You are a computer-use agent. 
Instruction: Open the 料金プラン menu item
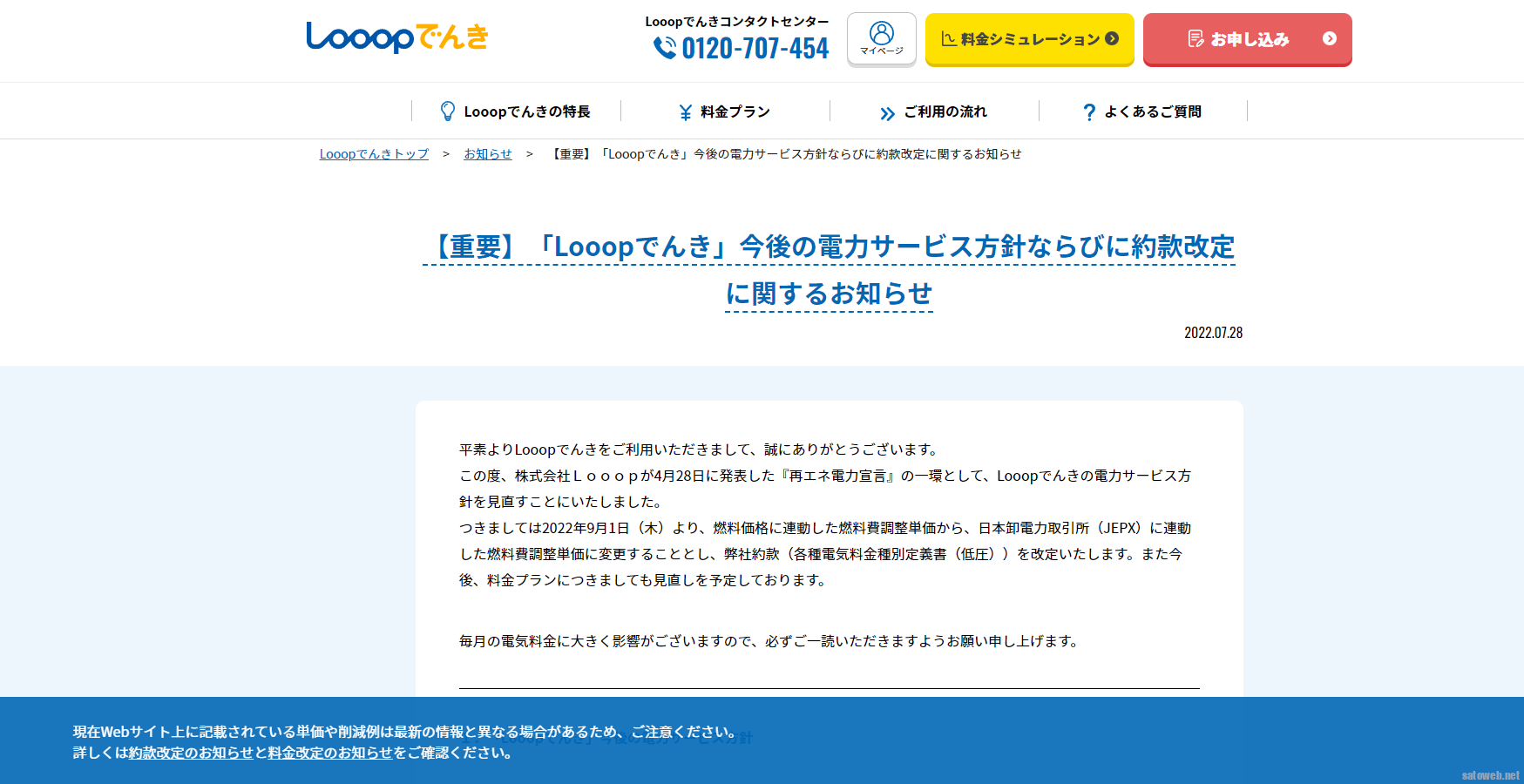[x=725, y=112]
